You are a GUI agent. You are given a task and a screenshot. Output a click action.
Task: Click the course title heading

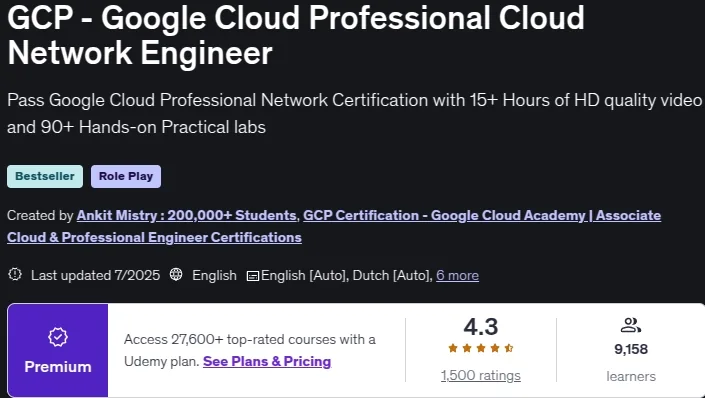coord(296,35)
